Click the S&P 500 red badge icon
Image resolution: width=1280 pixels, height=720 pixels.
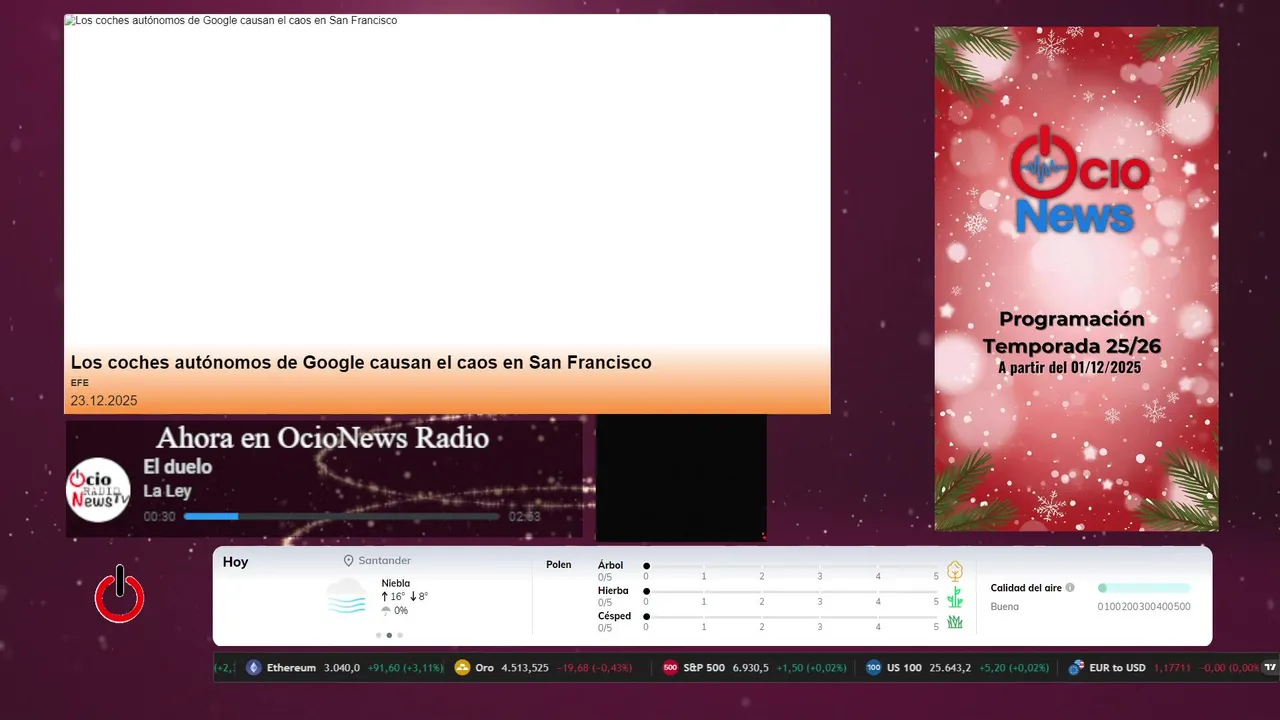tap(670, 668)
